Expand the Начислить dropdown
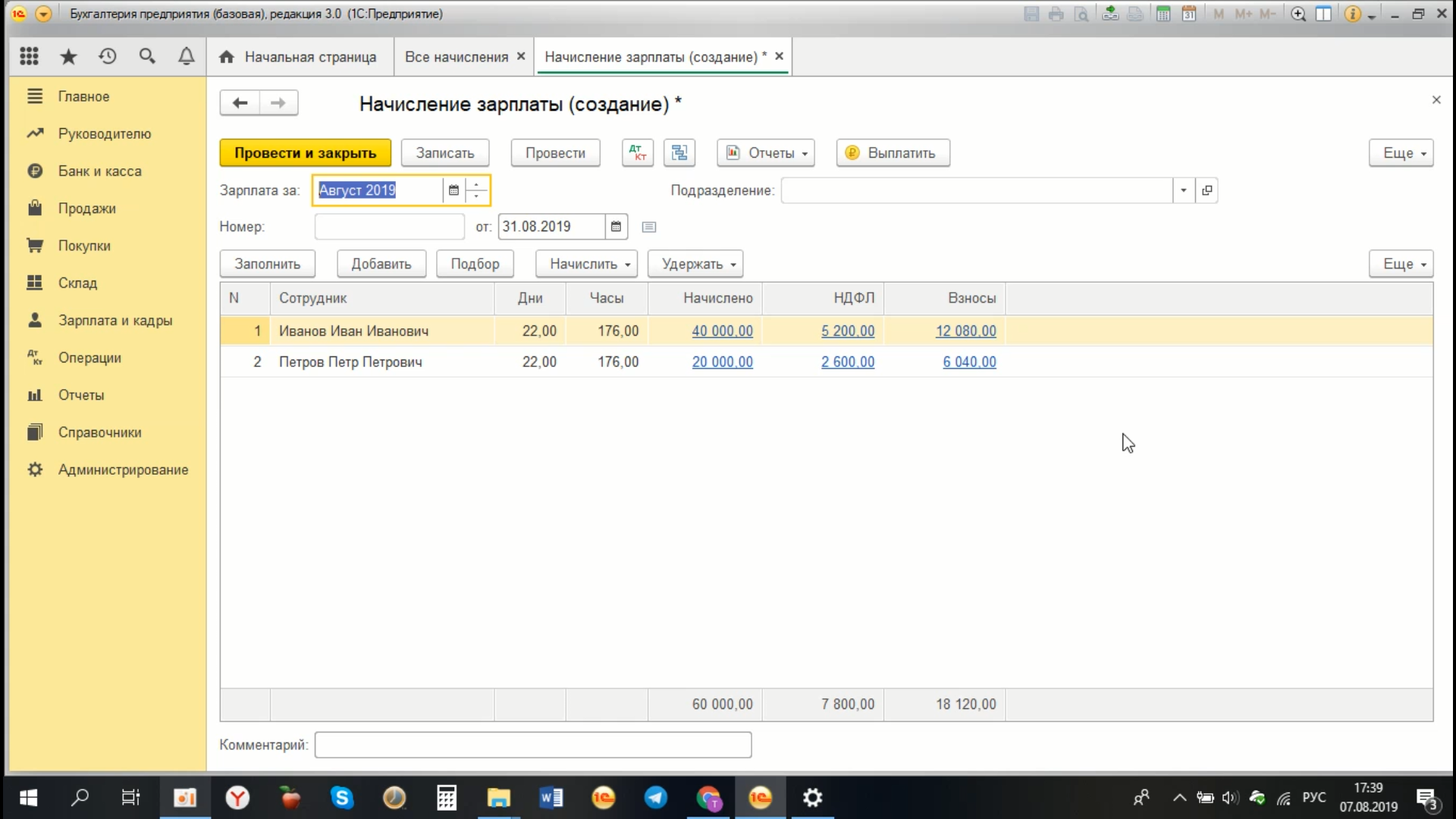This screenshot has width=1456, height=819. pyautogui.click(x=586, y=264)
